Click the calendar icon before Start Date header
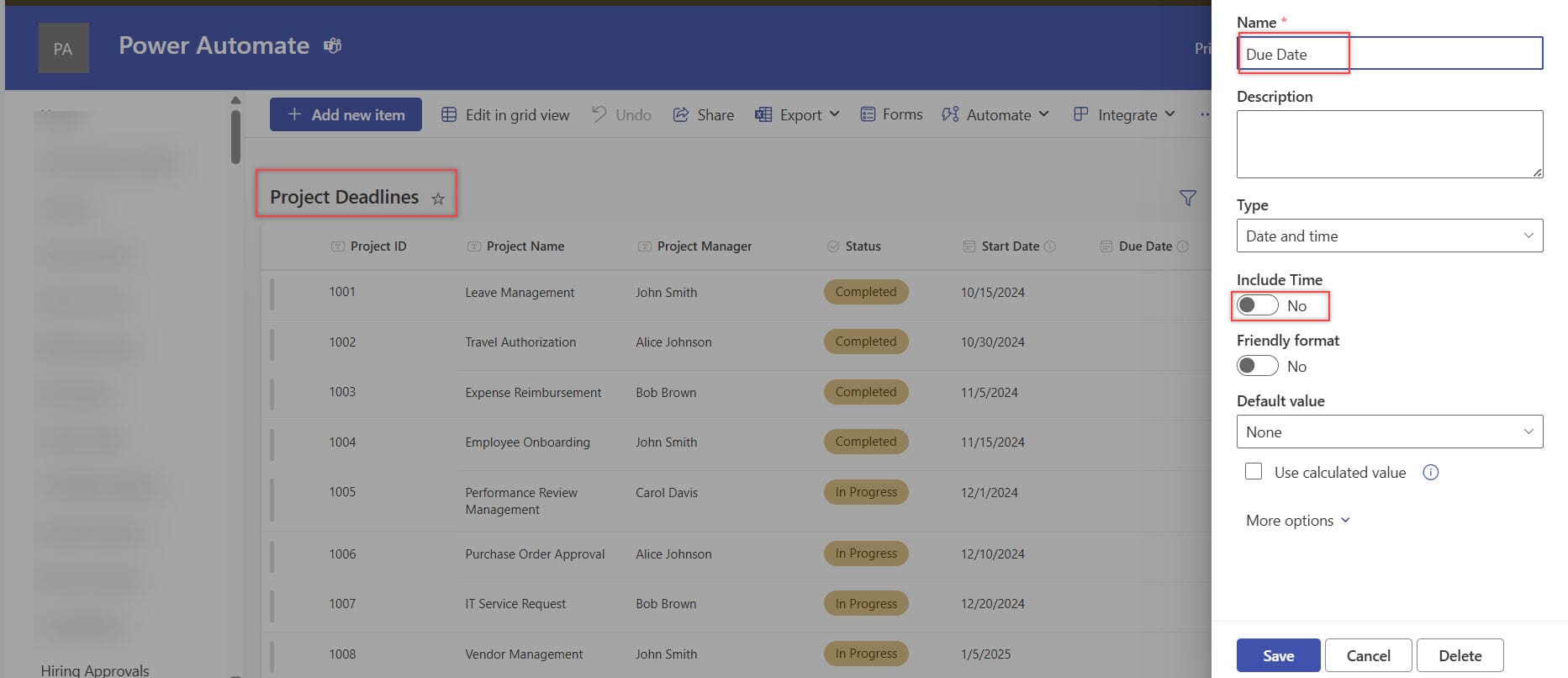This screenshot has height=678, width=1568. pos(969,246)
